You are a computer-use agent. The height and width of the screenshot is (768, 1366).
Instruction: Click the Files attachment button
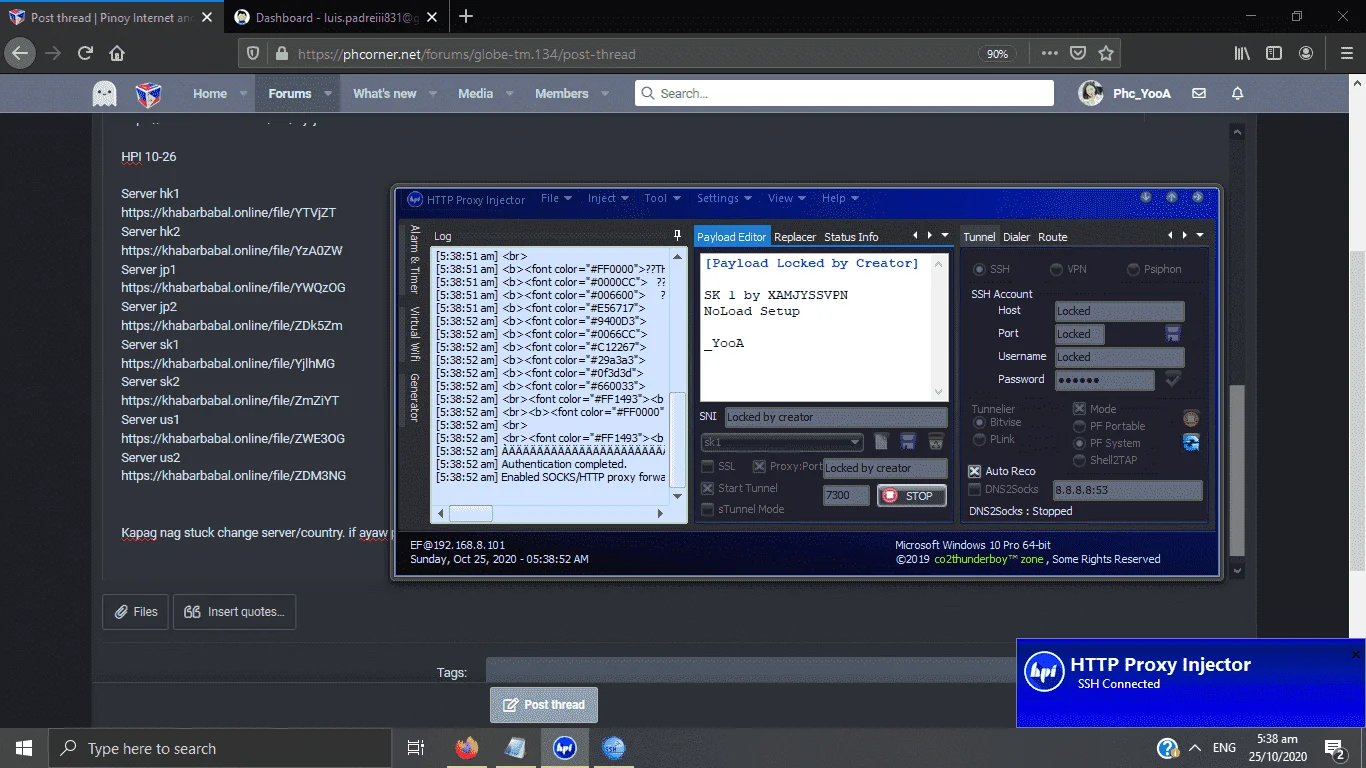point(135,611)
